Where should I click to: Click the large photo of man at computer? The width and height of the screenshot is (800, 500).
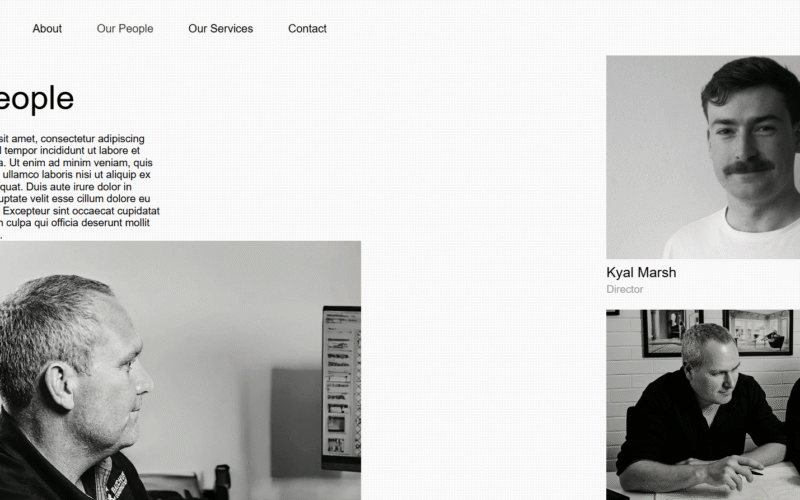180,370
